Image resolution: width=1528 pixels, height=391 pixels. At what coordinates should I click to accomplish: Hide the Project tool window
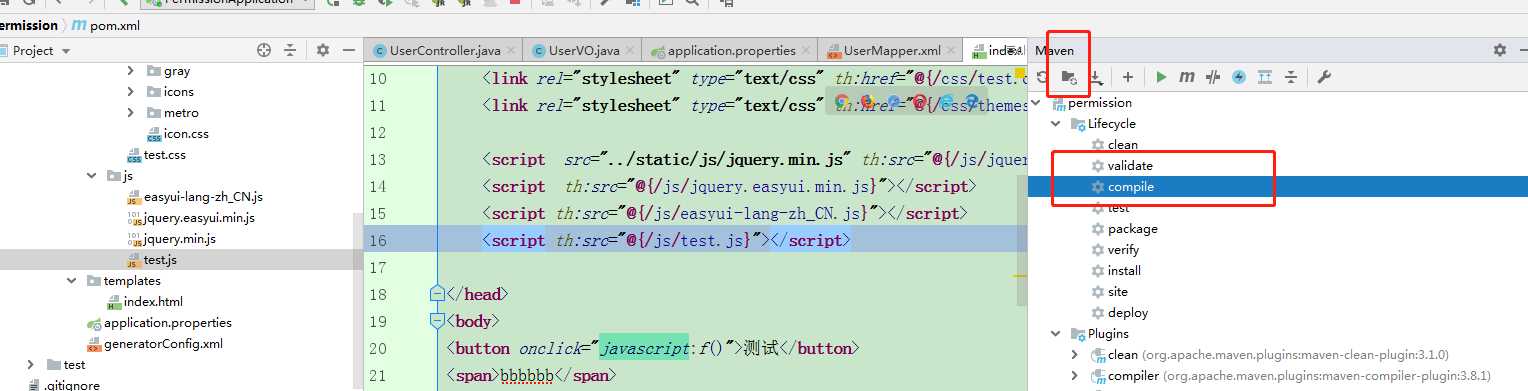[x=348, y=50]
